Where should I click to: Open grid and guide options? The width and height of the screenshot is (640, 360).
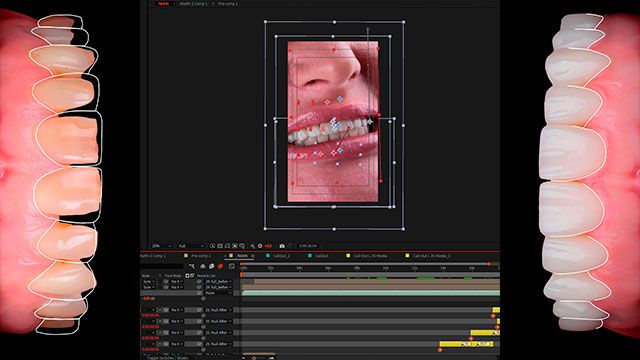(242, 246)
